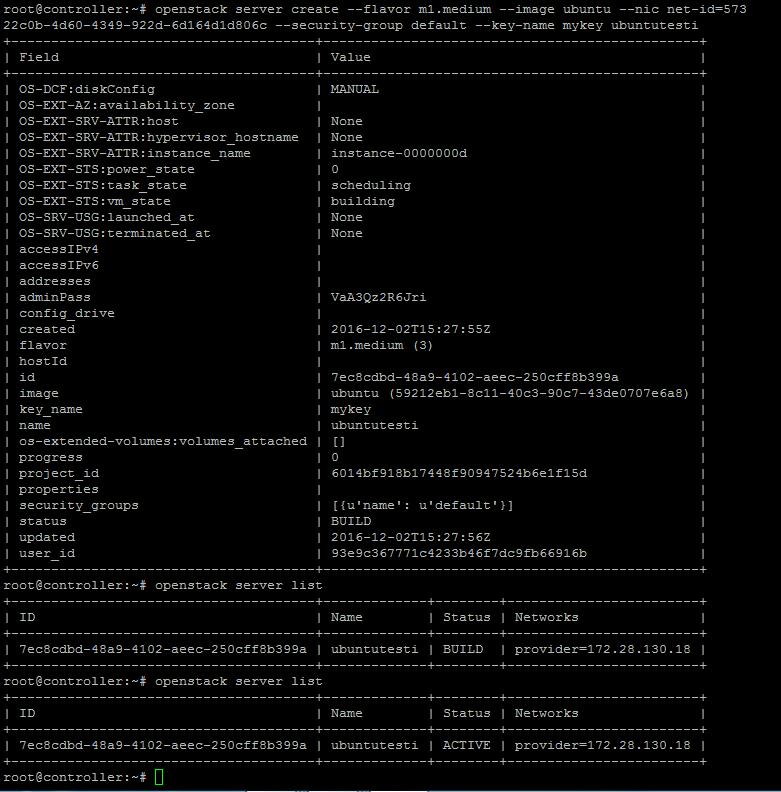Click the progress field name
This screenshot has width=781, height=792.
coord(51,458)
